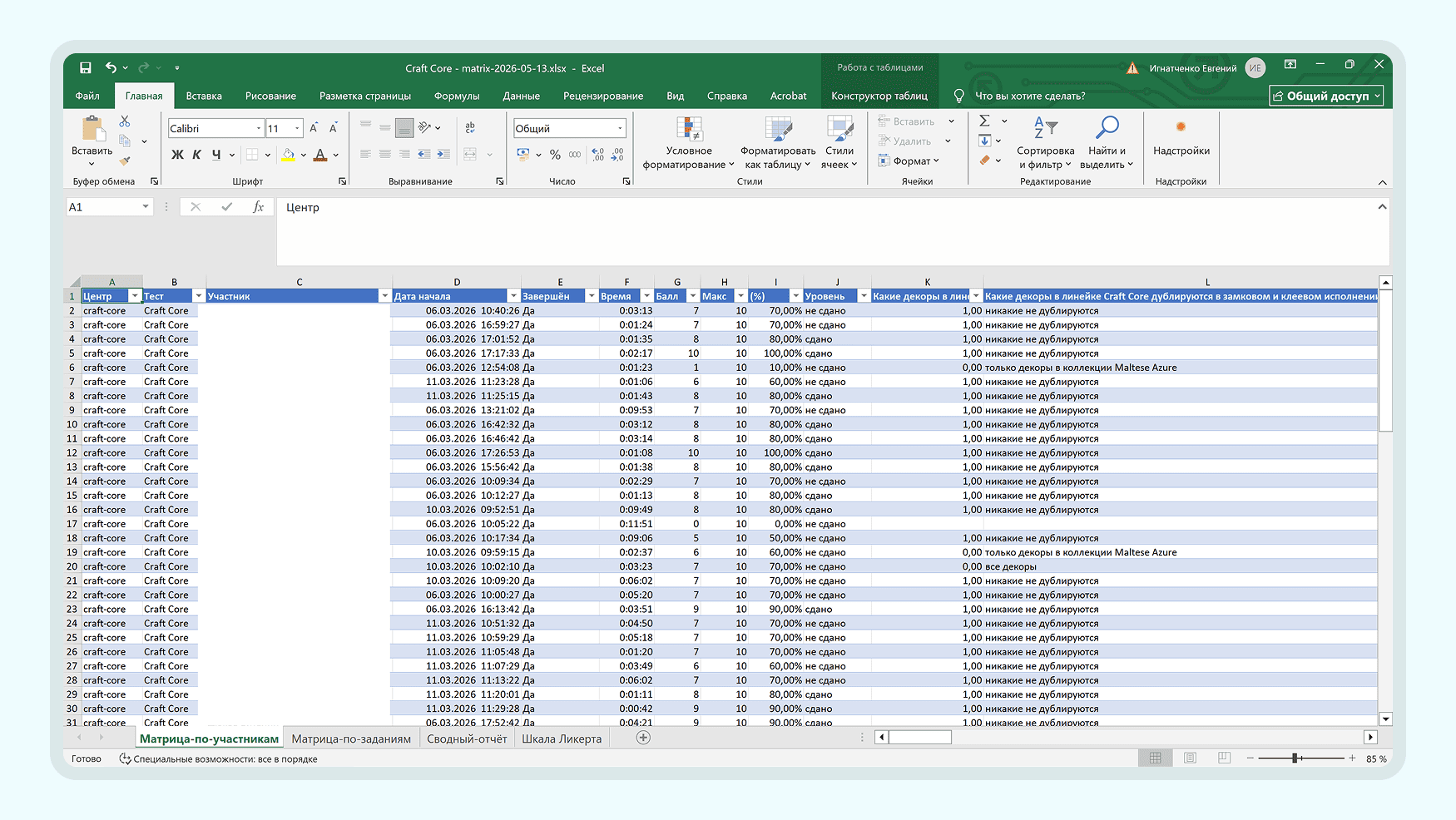This screenshot has width=1456, height=820.
Task: Toggle bottom vertical alignment
Action: tap(404, 128)
